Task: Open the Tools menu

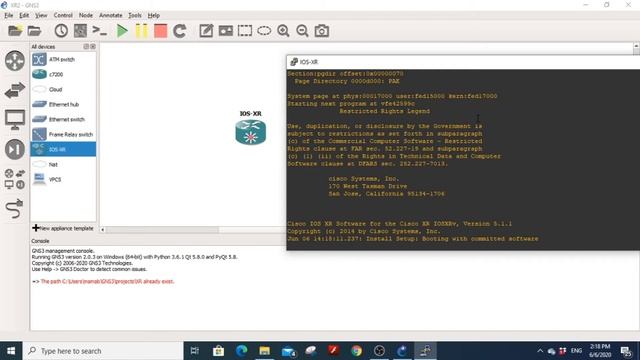Action: coord(135,16)
